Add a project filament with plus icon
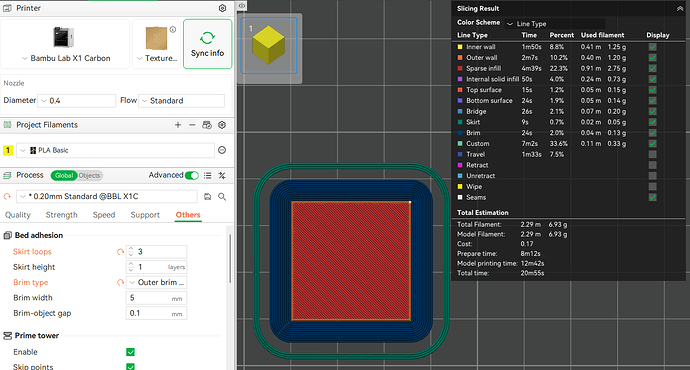Viewport: 690px width, 370px height. coord(178,125)
